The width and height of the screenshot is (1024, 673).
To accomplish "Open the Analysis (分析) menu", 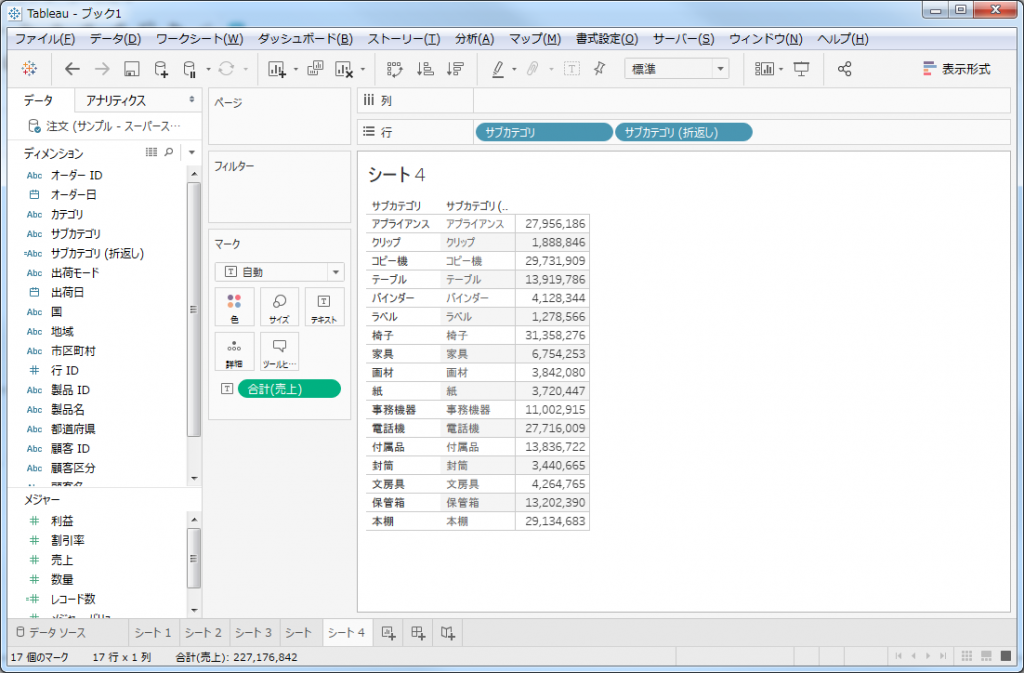I will click(x=474, y=39).
